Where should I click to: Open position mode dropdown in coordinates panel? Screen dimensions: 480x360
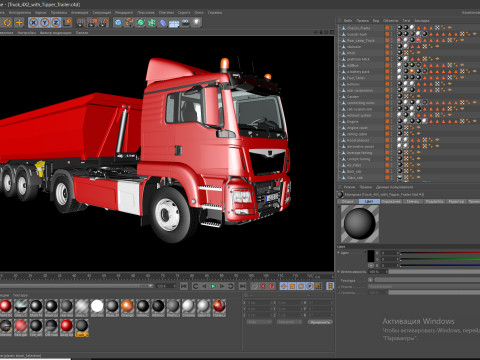pos(259,322)
